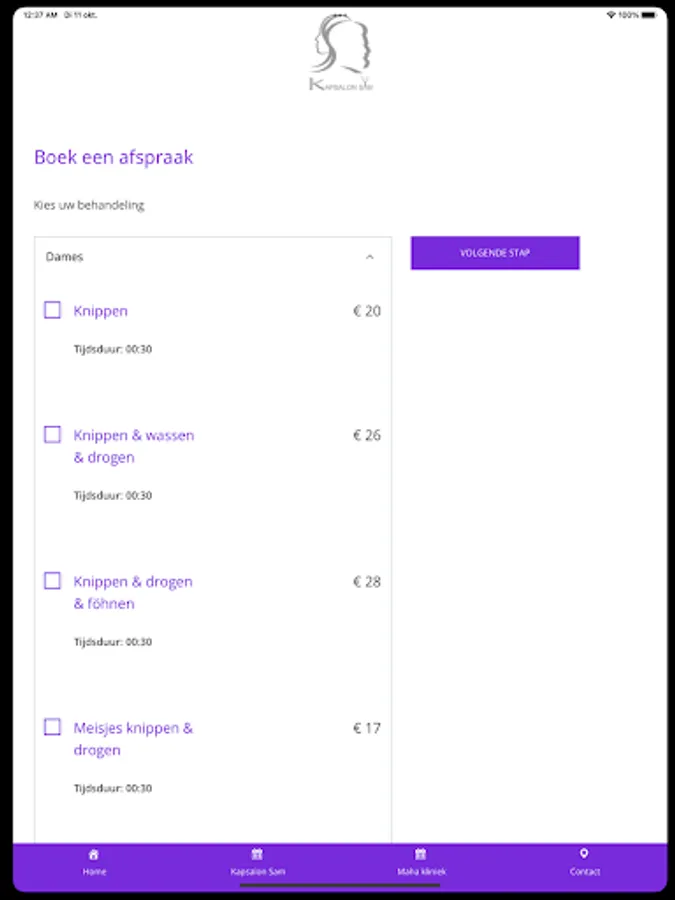Screen dimensions: 675x900
Task: Tick Knippen & drogen & föhnen checkbox
Action: pyautogui.click(x=52, y=581)
